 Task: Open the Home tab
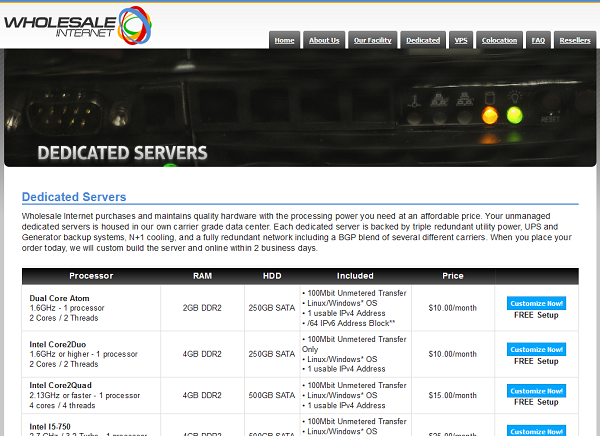coord(284,40)
